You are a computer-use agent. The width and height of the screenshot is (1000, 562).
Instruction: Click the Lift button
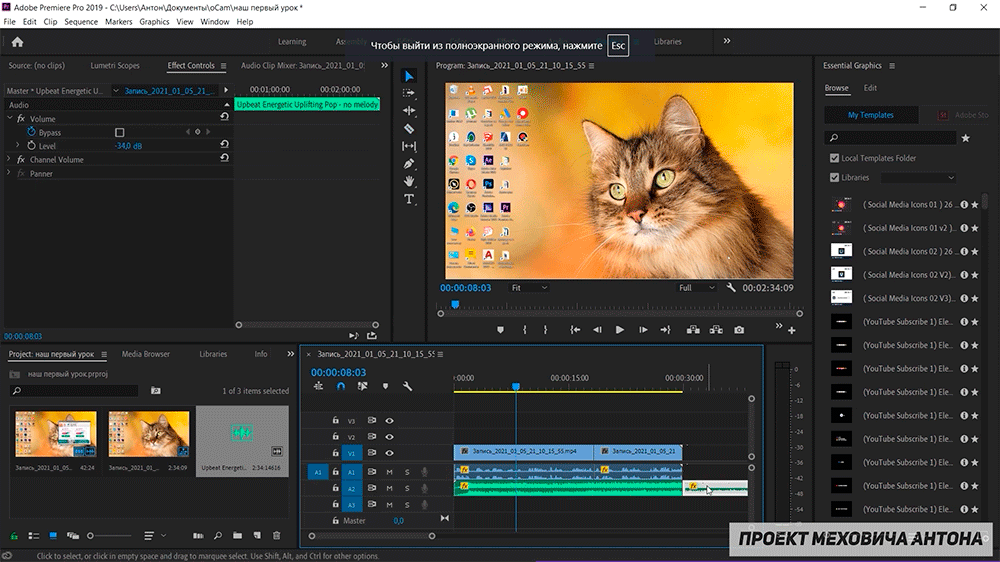[693, 330]
